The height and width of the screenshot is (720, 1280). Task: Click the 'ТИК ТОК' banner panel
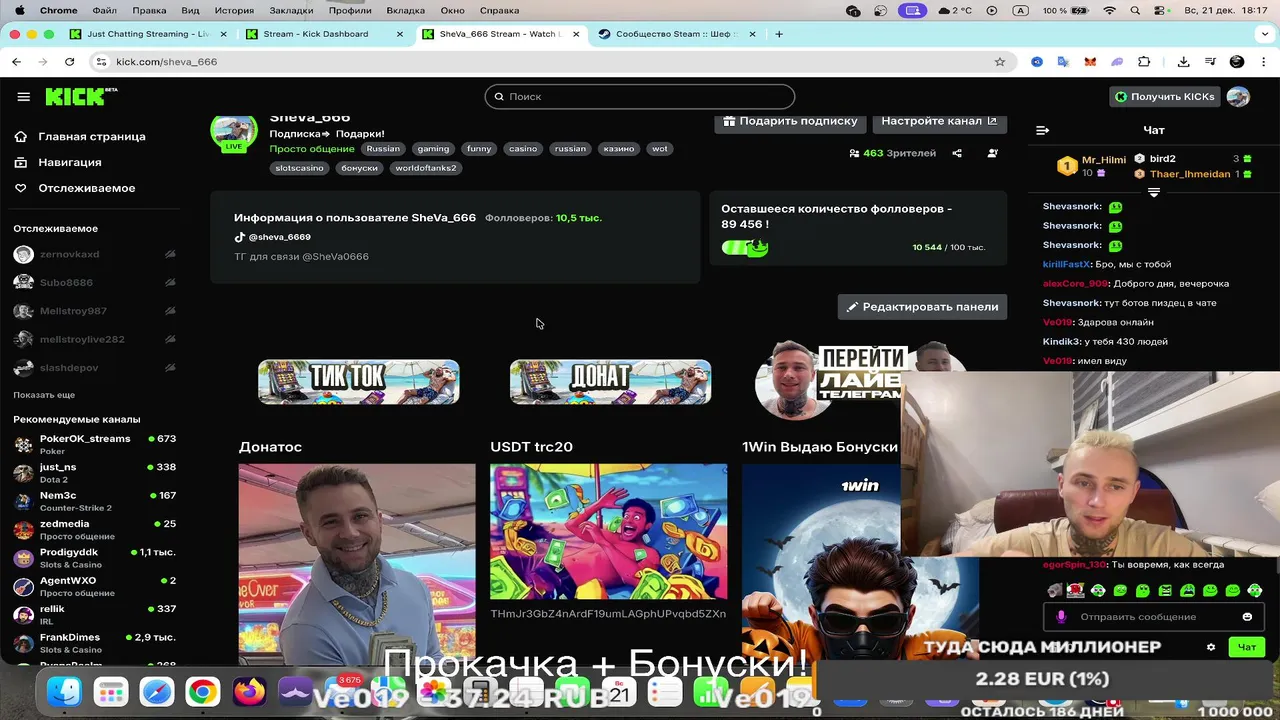(359, 382)
